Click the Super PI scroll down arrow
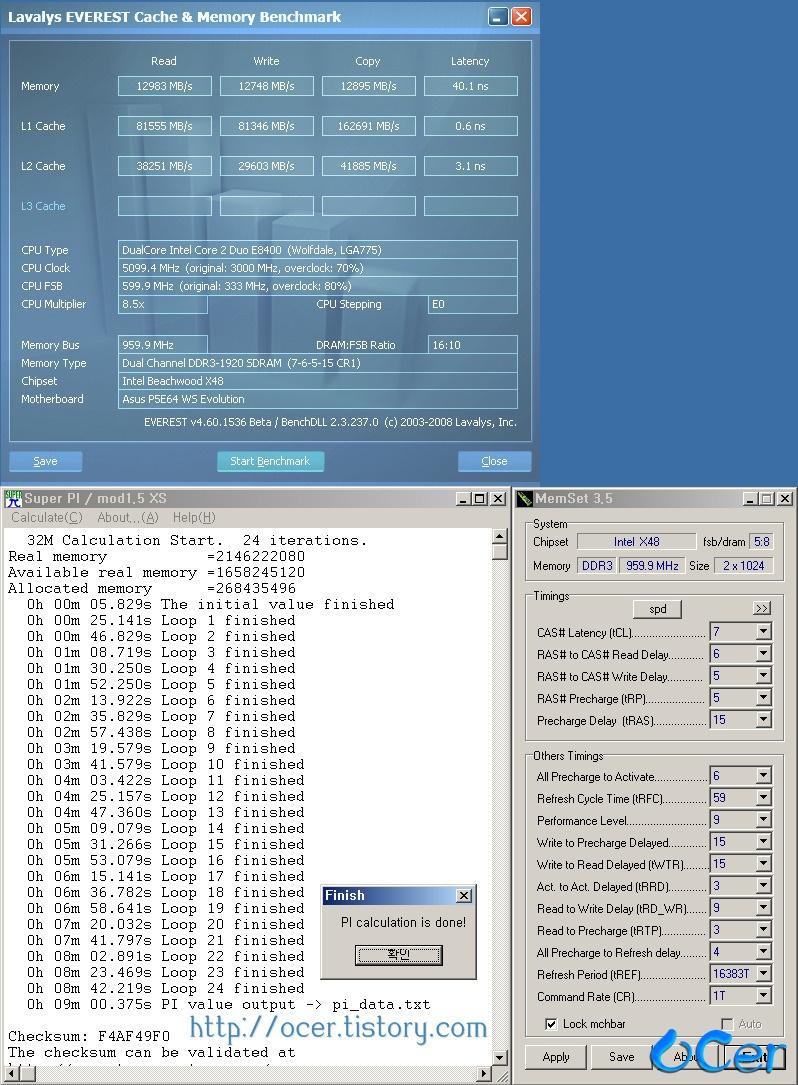The image size is (798, 1085). [x=500, y=1057]
